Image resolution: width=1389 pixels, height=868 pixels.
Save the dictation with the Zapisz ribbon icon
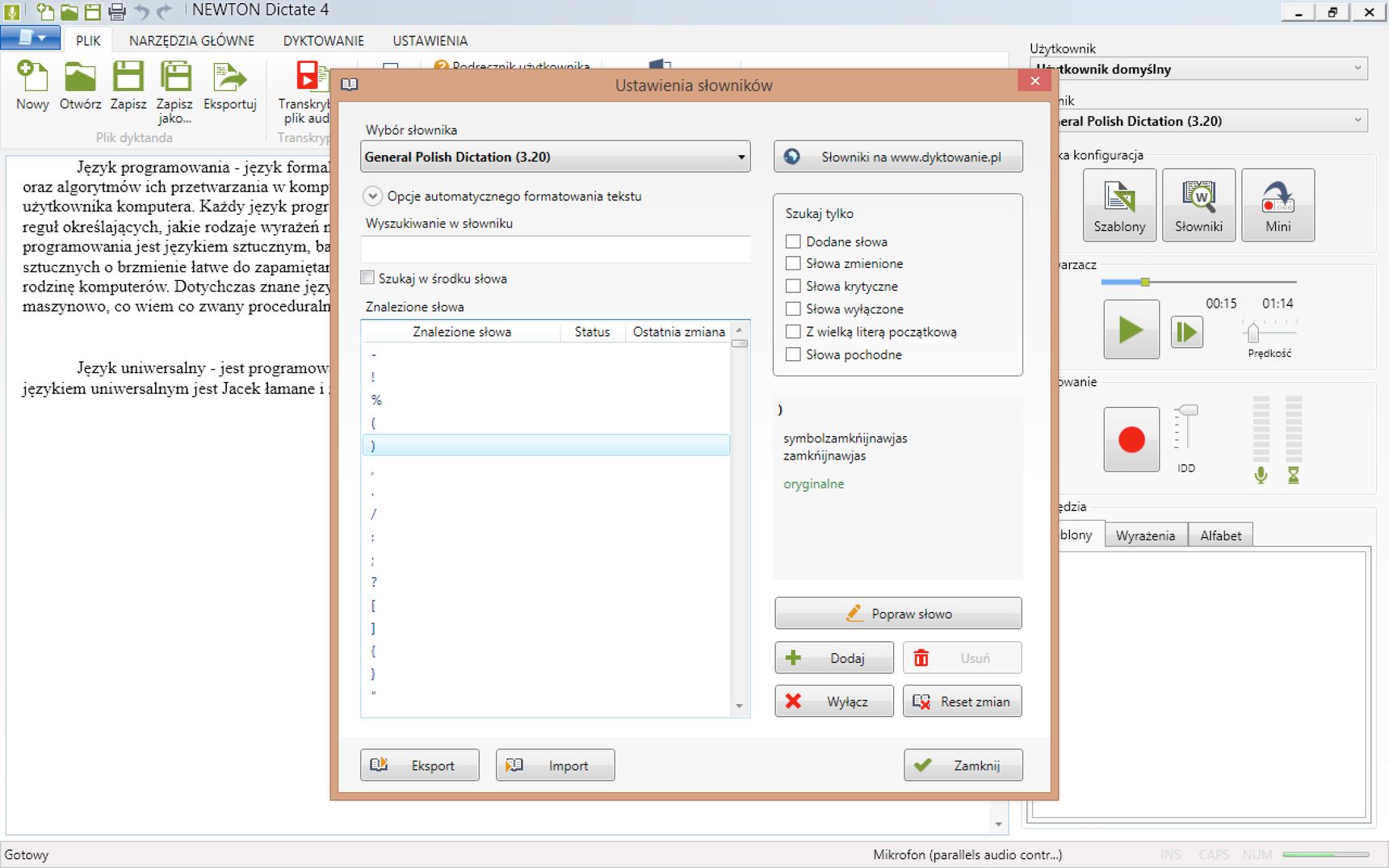(x=128, y=86)
